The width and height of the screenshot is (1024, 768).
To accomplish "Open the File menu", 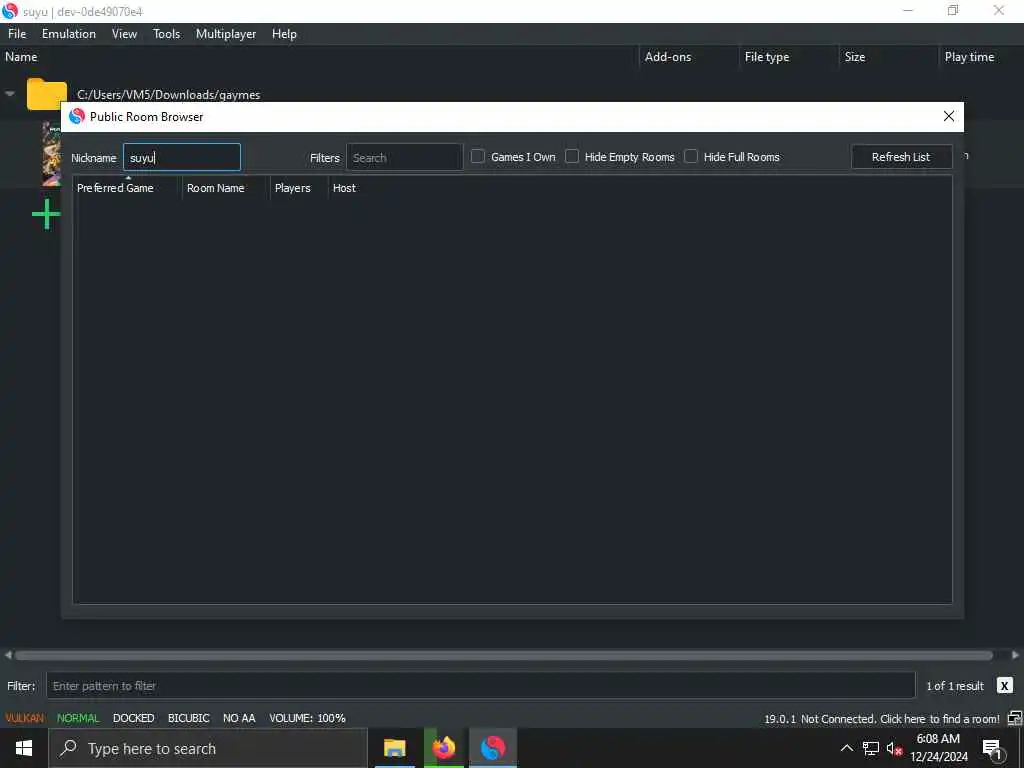I will tap(17, 34).
